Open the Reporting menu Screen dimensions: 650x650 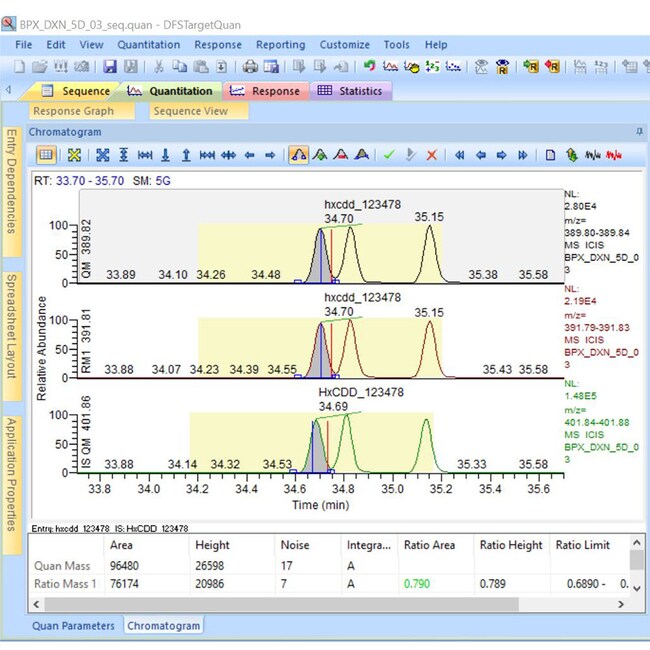pyautogui.click(x=280, y=45)
